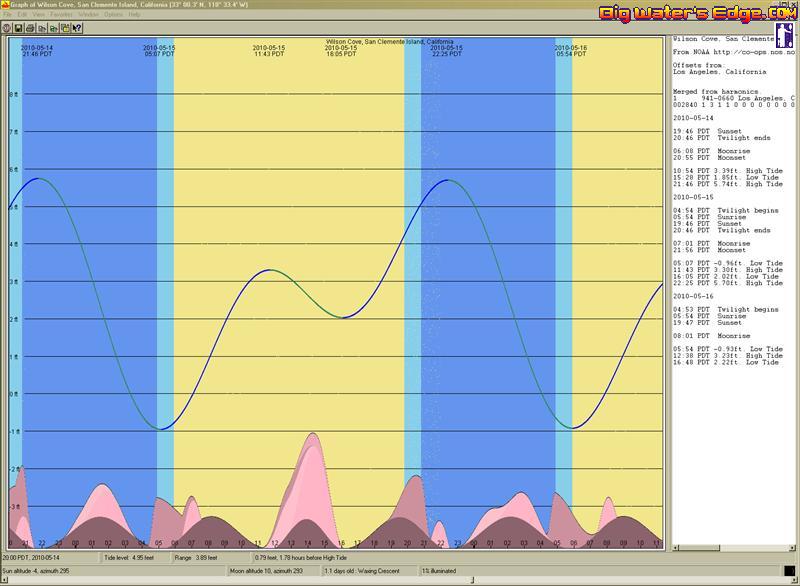
Task: Open the Window menu
Action: click(88, 16)
